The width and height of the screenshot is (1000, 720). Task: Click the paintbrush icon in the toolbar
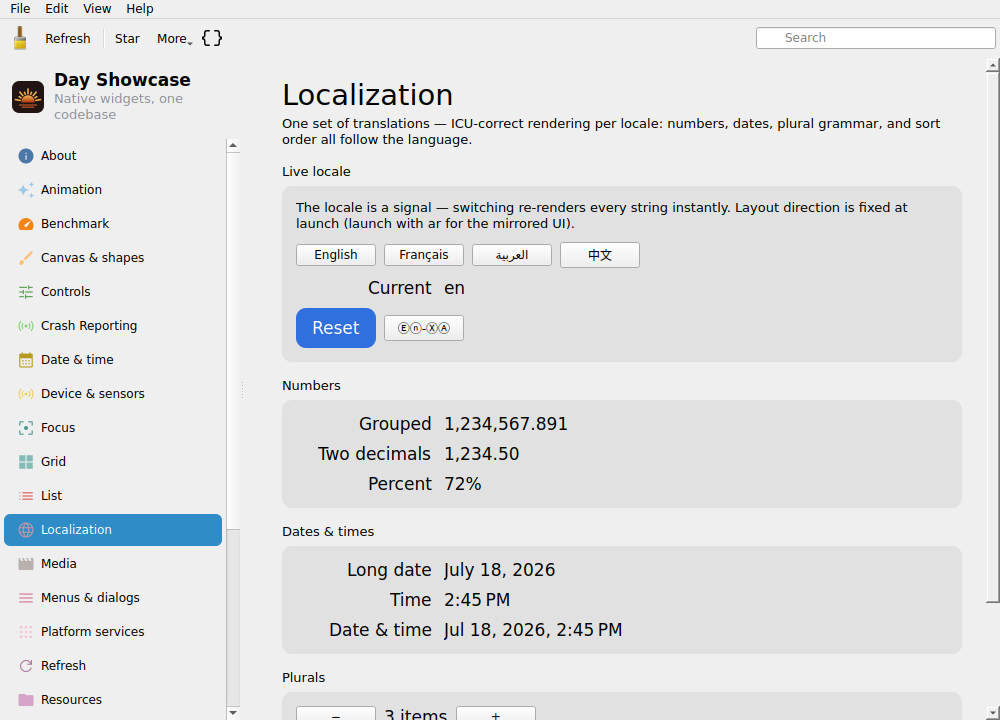[x=20, y=38]
